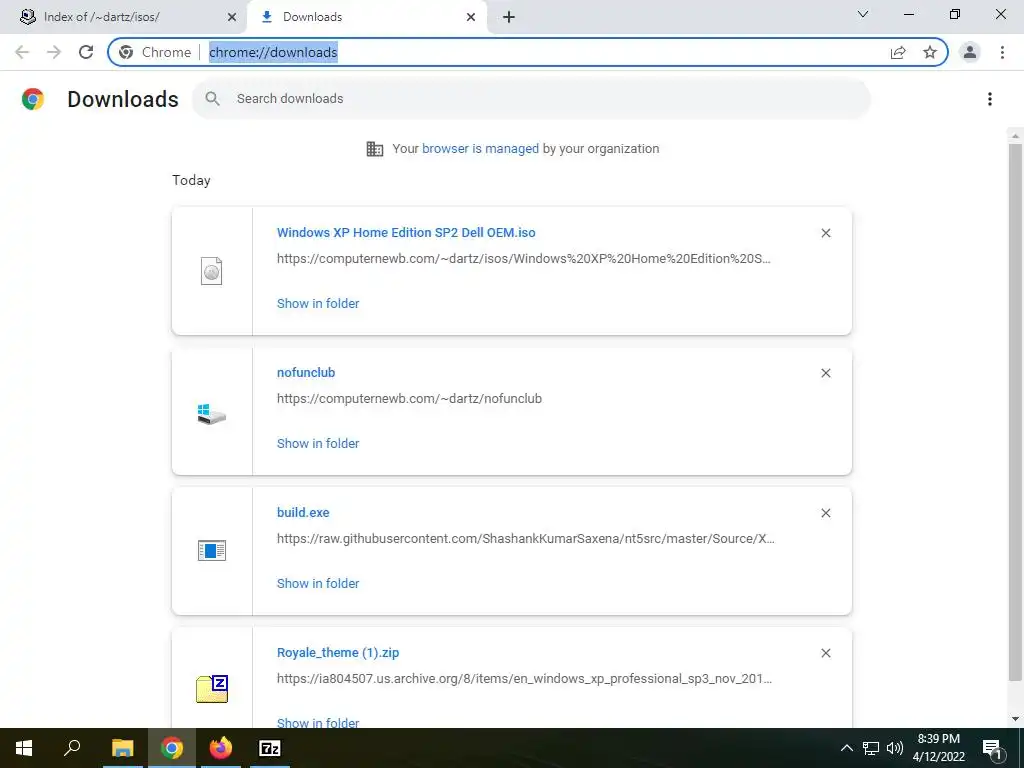The image size is (1024, 768).
Task: Show nofunclub in folder
Action: point(318,443)
